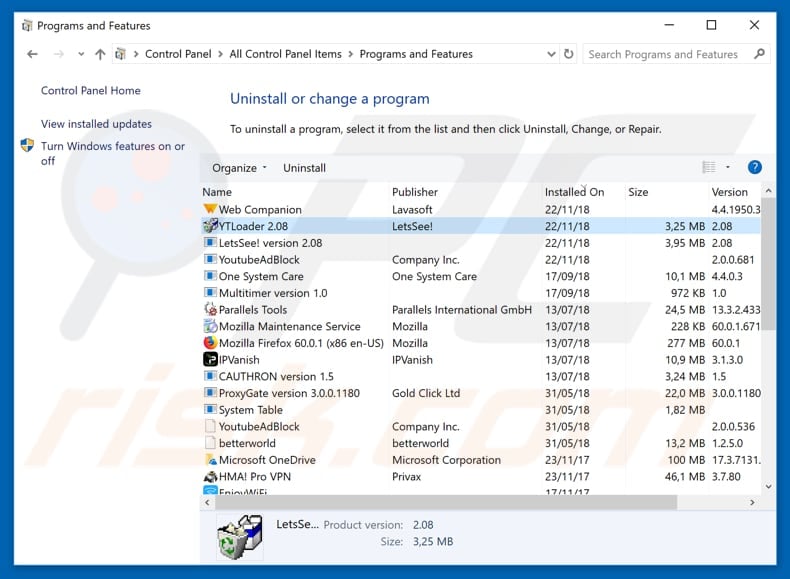Click the Web Companion program icon
The image size is (790, 579).
point(210,209)
